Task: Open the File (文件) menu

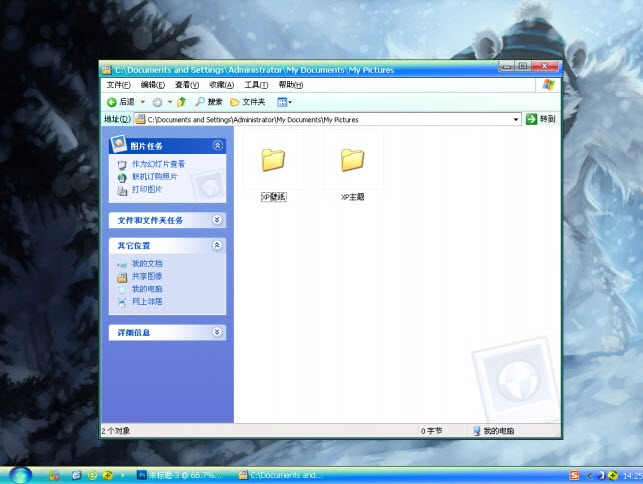Action: pos(119,85)
